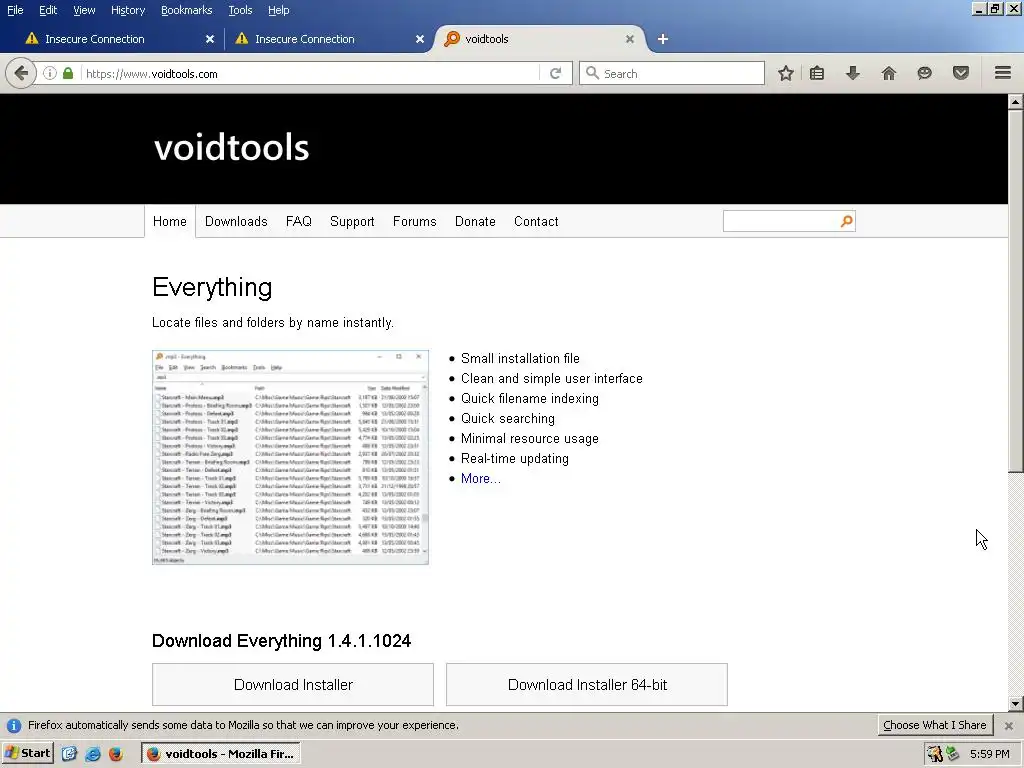Open the Help menu
The height and width of the screenshot is (768, 1024).
coord(278,10)
